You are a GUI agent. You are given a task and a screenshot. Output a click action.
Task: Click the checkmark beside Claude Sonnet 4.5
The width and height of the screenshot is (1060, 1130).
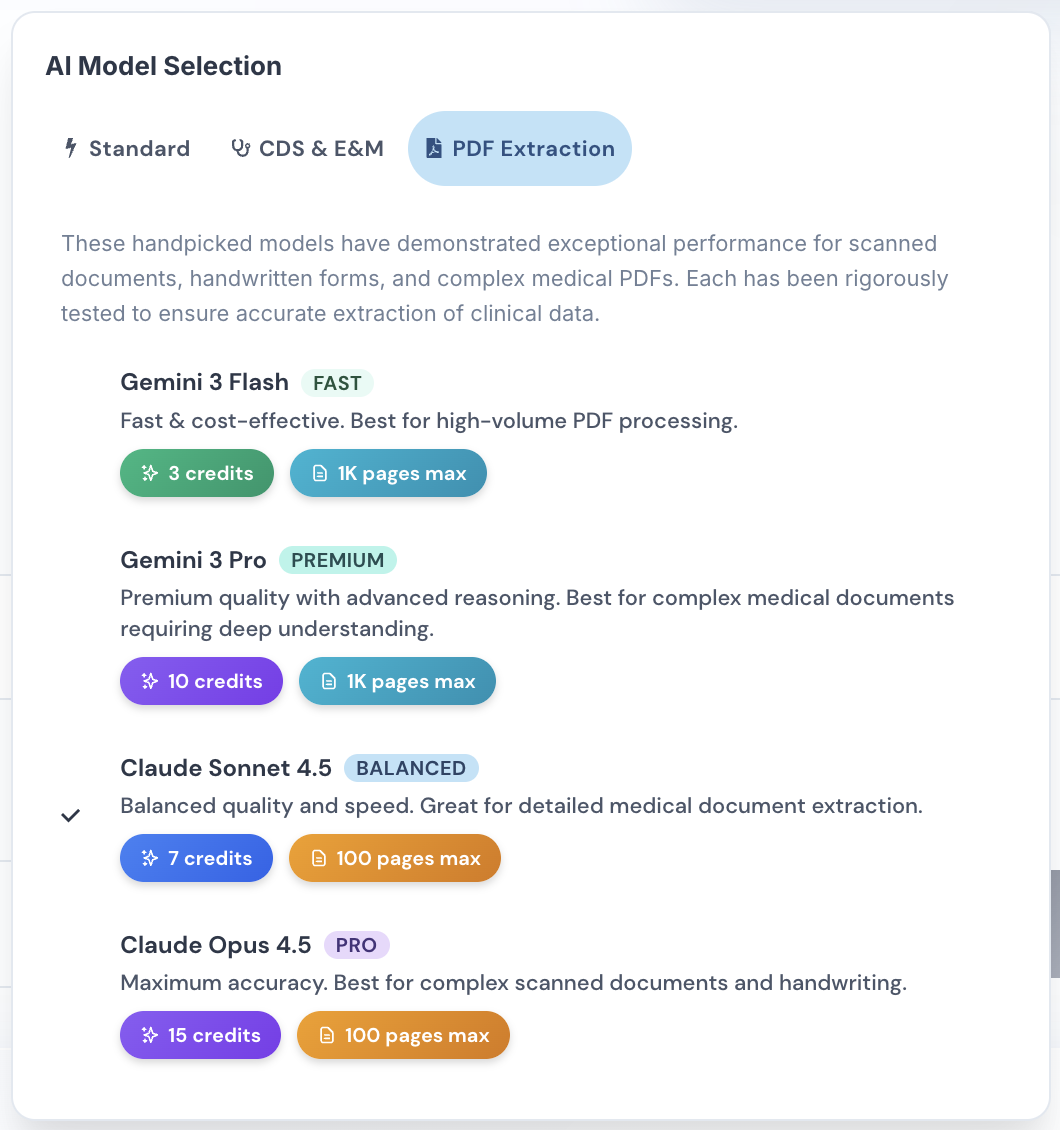pyautogui.click(x=71, y=815)
